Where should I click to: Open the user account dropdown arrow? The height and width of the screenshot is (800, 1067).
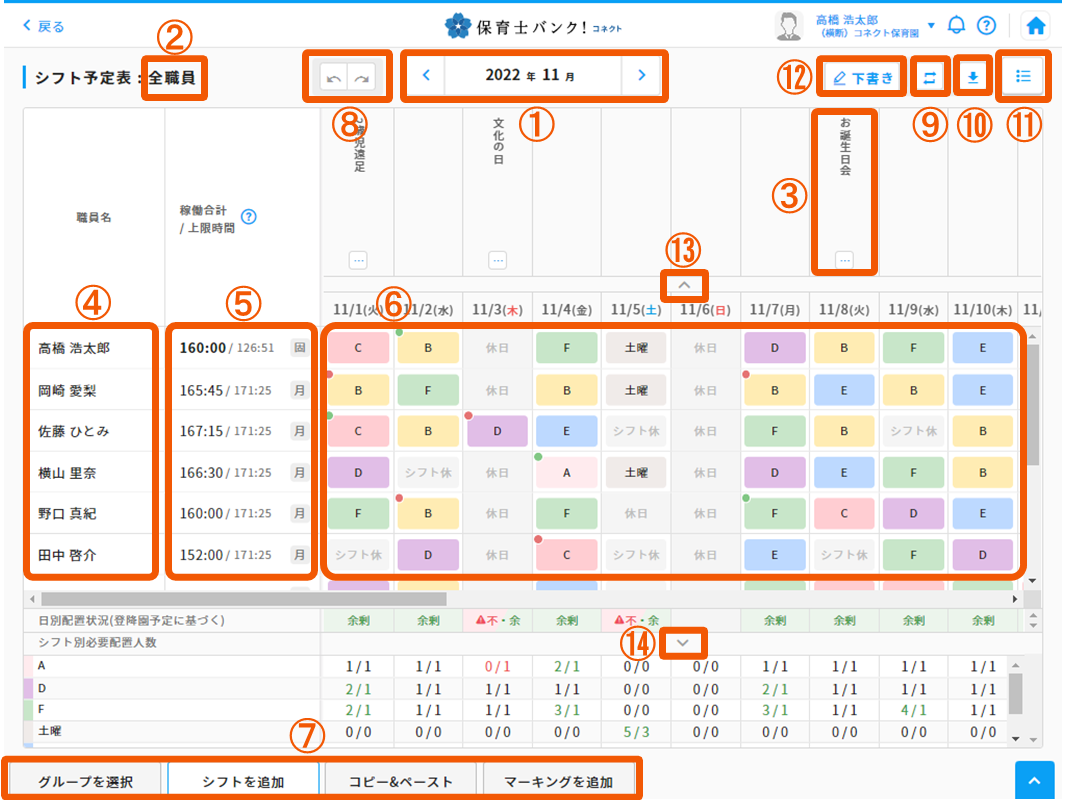click(931, 26)
